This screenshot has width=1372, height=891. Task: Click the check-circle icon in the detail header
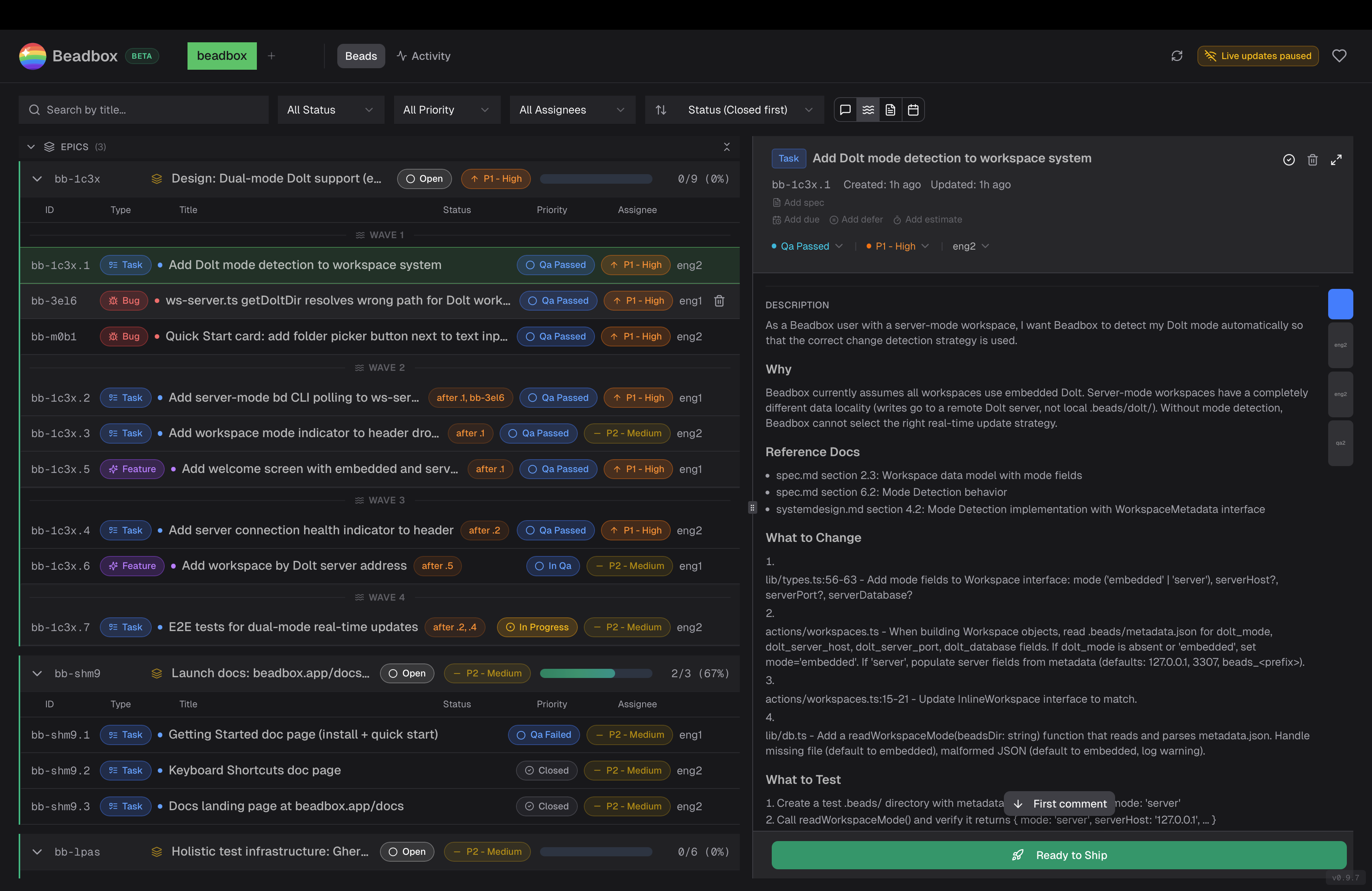pyautogui.click(x=1289, y=160)
